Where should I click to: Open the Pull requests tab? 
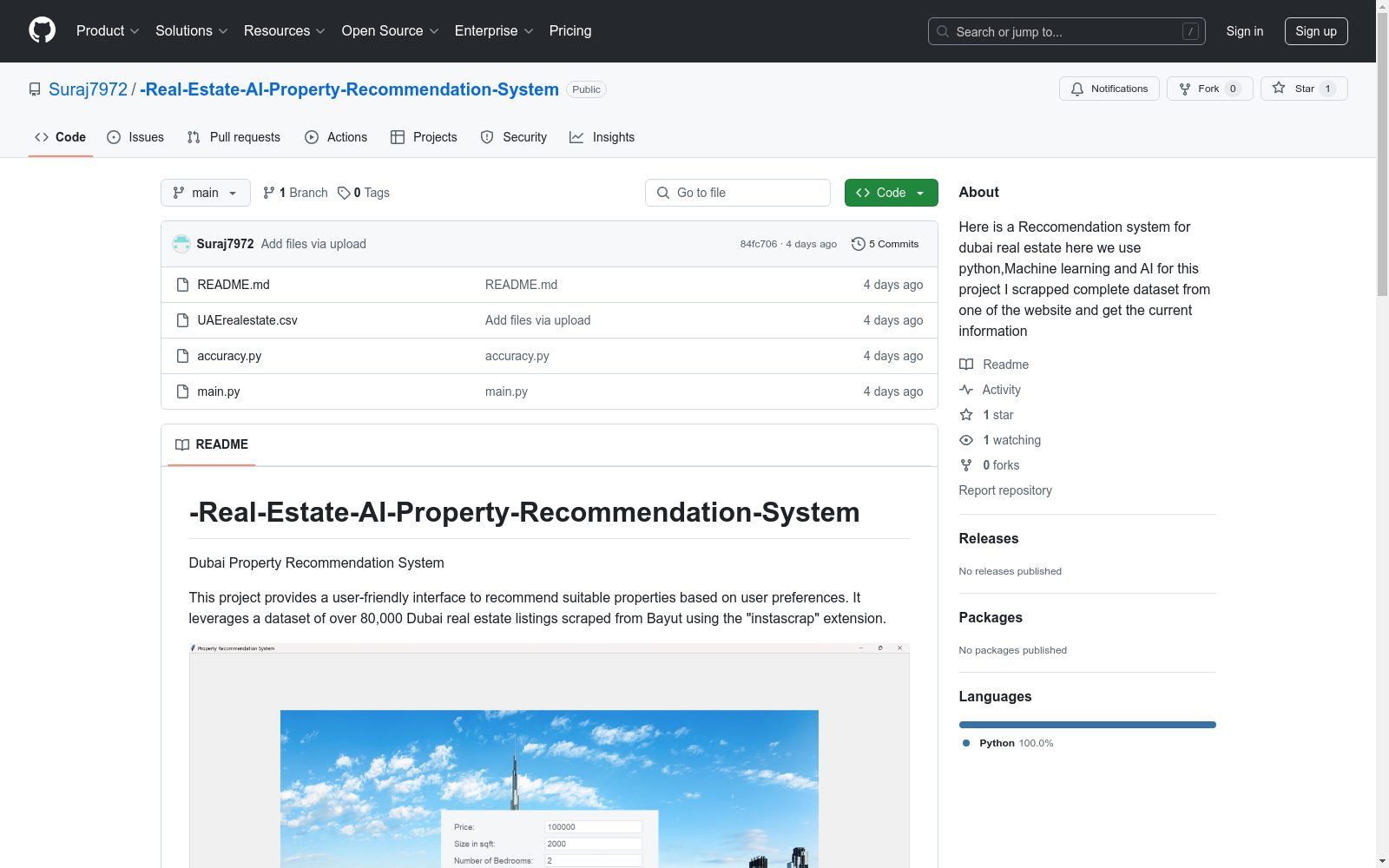(x=234, y=137)
